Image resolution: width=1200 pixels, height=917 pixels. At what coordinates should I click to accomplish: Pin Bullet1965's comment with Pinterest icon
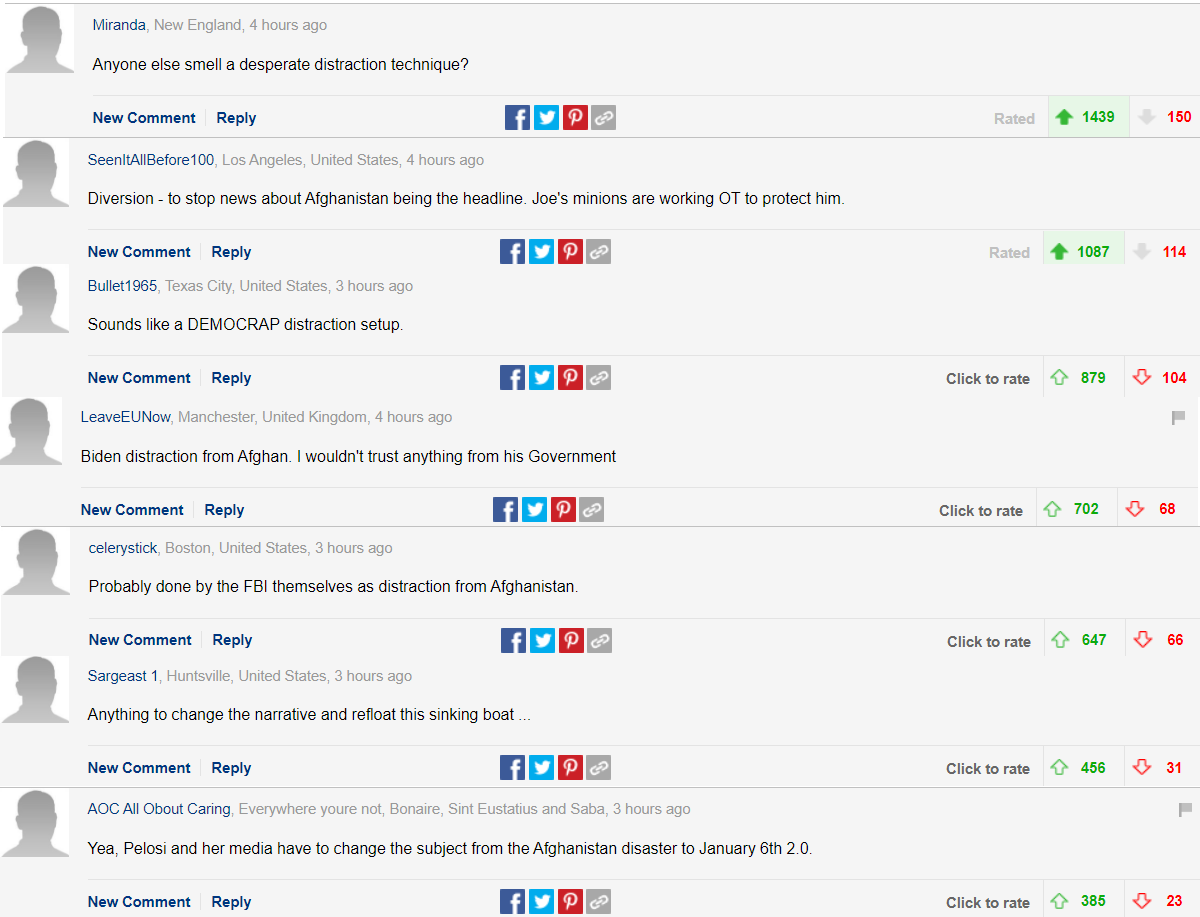[570, 378]
